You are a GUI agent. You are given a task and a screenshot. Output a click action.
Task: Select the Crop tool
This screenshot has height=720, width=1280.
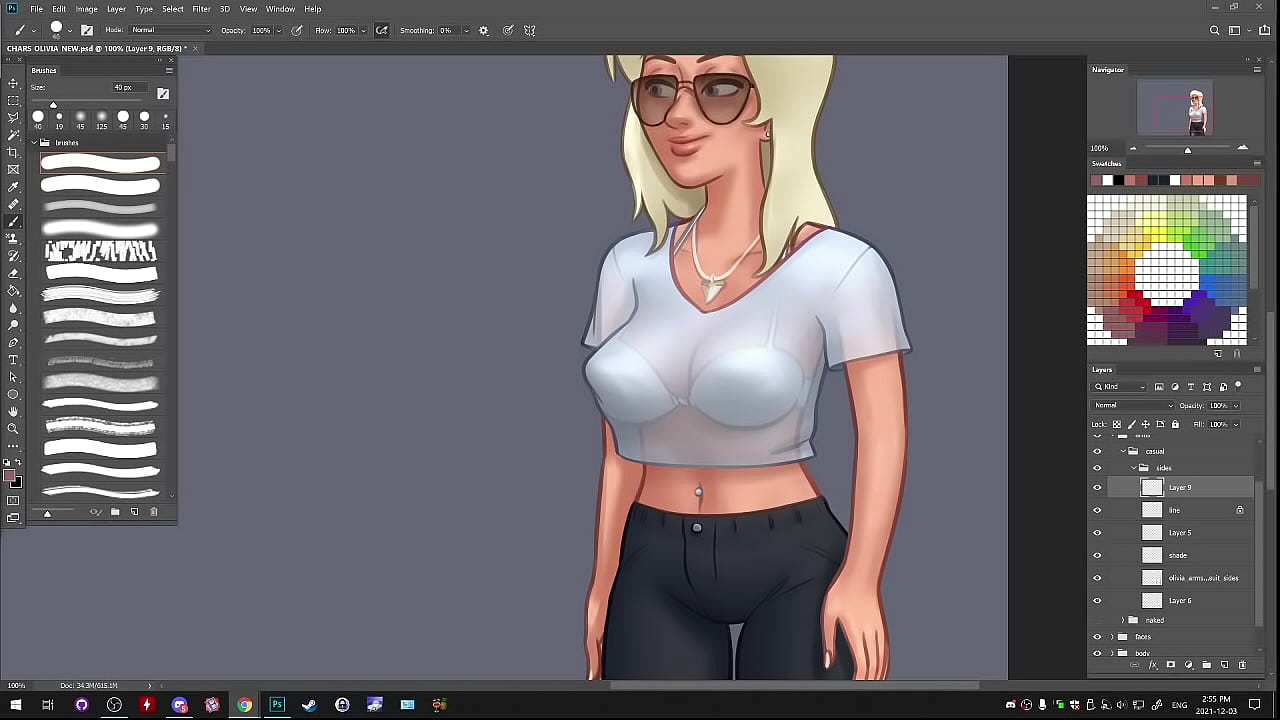tap(13, 152)
